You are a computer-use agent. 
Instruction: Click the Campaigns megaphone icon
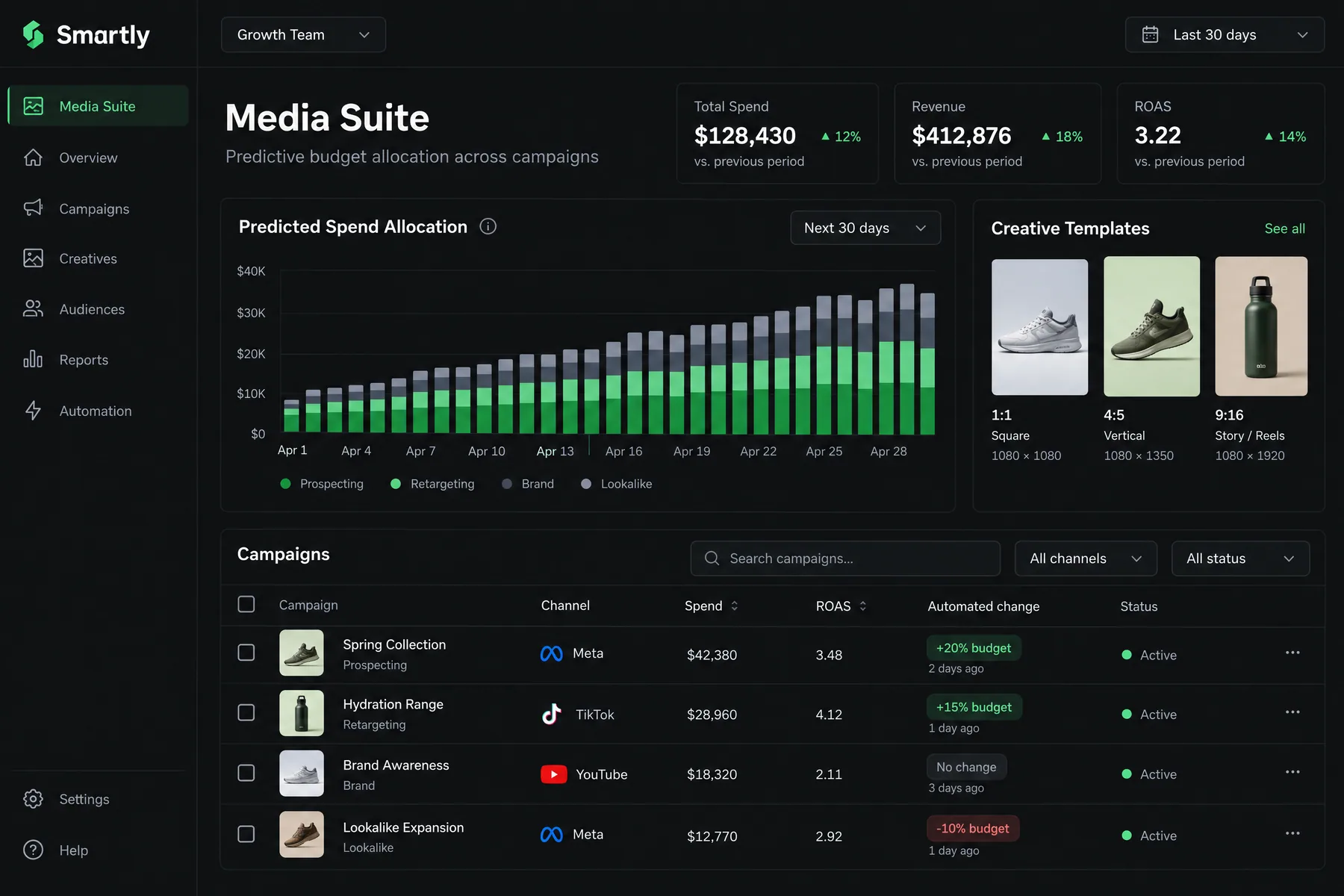[33, 208]
